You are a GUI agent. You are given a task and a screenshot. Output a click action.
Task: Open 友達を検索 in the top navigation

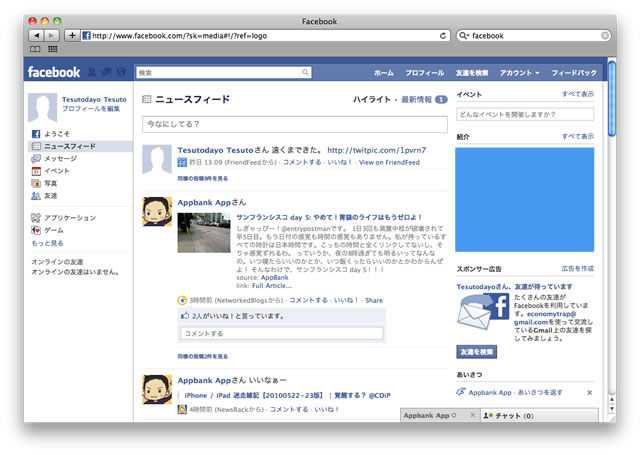click(472, 73)
